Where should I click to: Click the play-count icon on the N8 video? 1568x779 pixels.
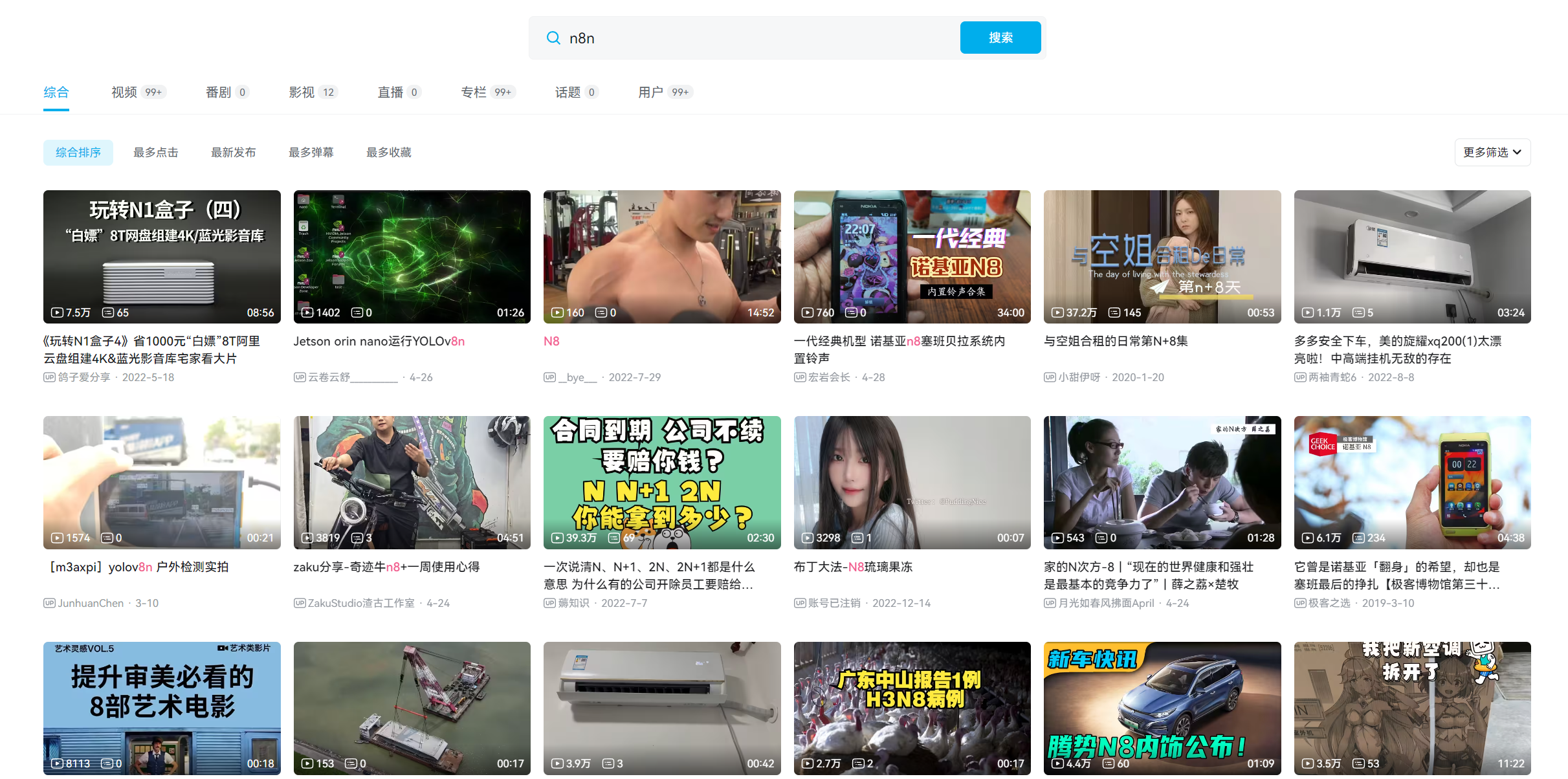pos(557,313)
